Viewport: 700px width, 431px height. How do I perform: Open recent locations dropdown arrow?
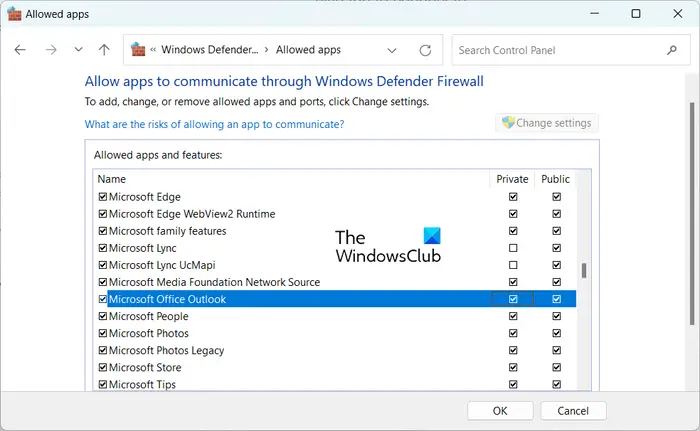tap(78, 50)
